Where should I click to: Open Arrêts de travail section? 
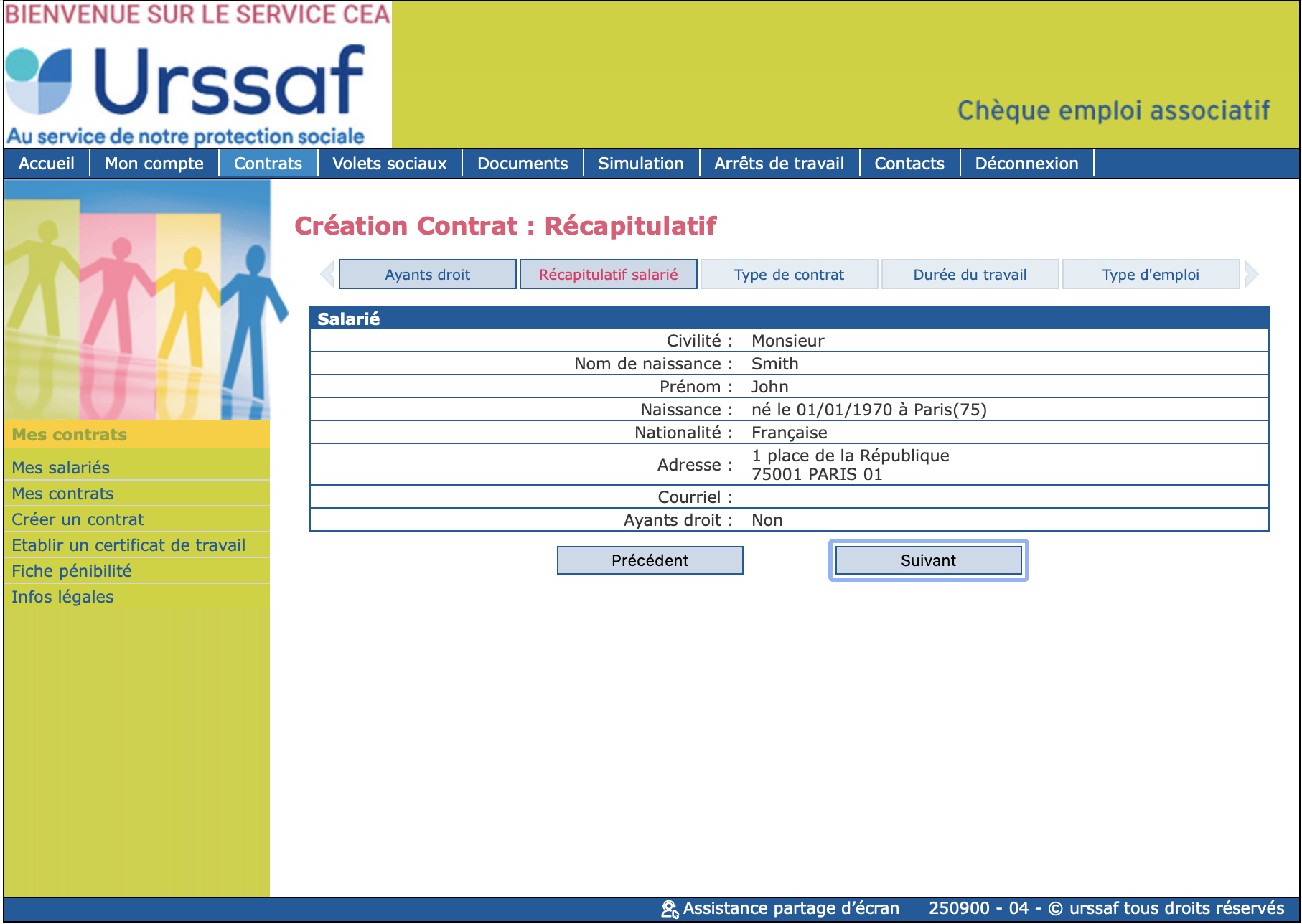click(779, 164)
